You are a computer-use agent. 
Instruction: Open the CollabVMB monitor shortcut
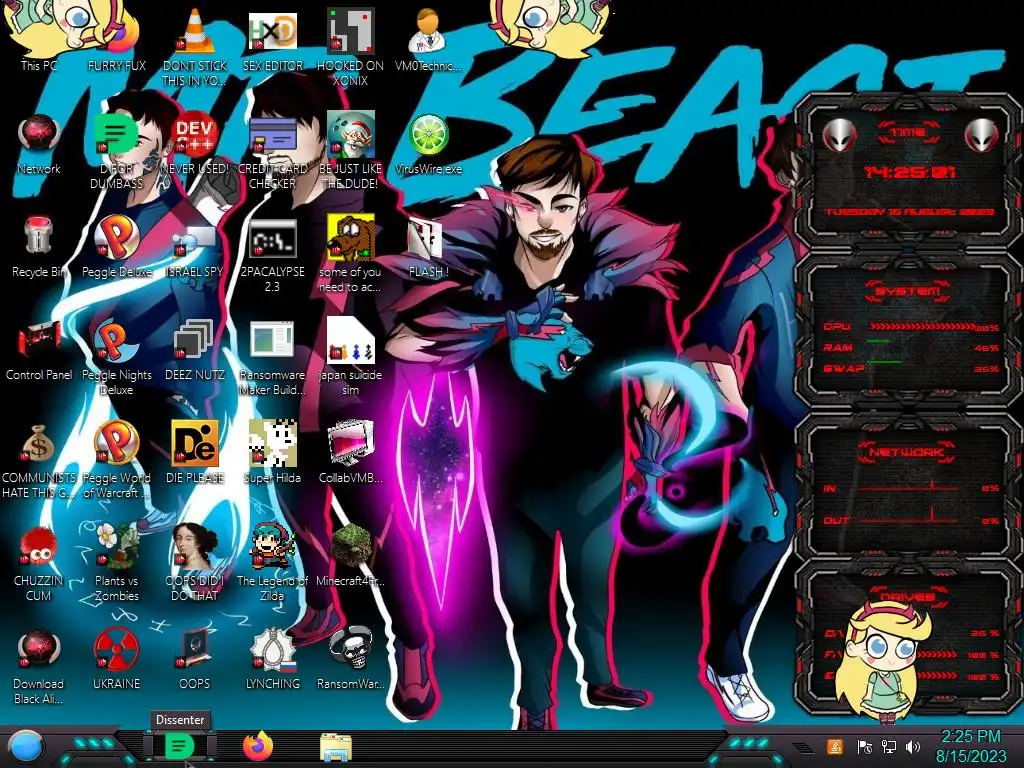pyautogui.click(x=350, y=452)
